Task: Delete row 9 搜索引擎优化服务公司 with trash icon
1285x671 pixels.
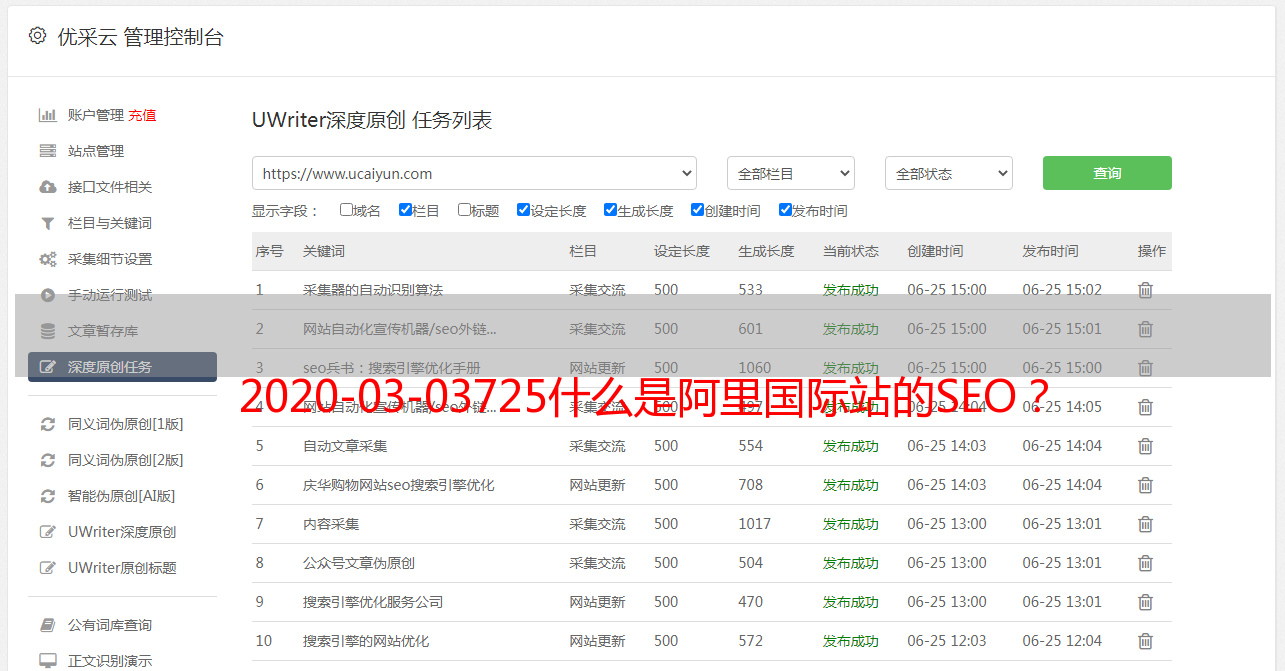Action: [x=1145, y=602]
